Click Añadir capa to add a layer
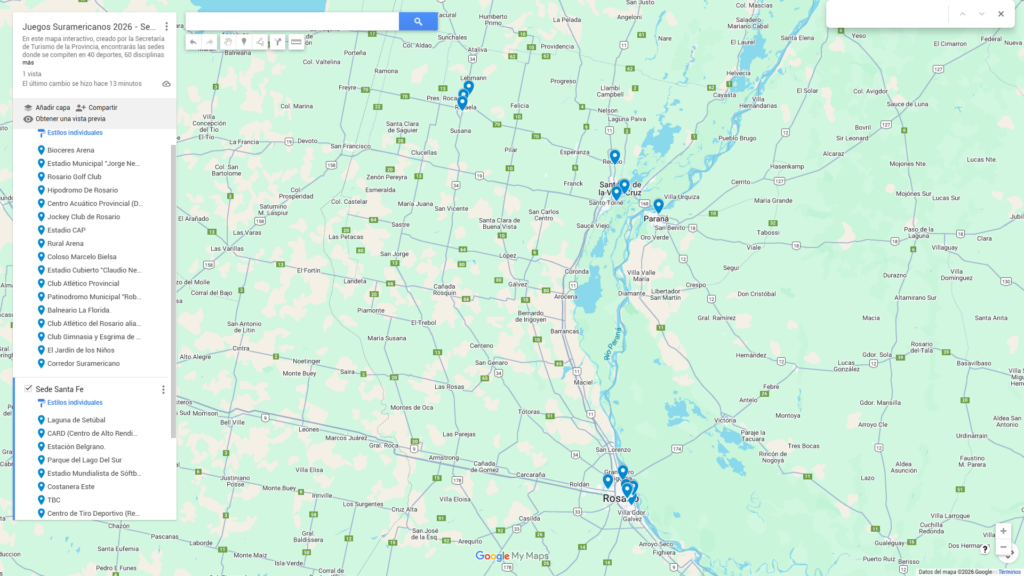1024x576 pixels. click(47, 107)
